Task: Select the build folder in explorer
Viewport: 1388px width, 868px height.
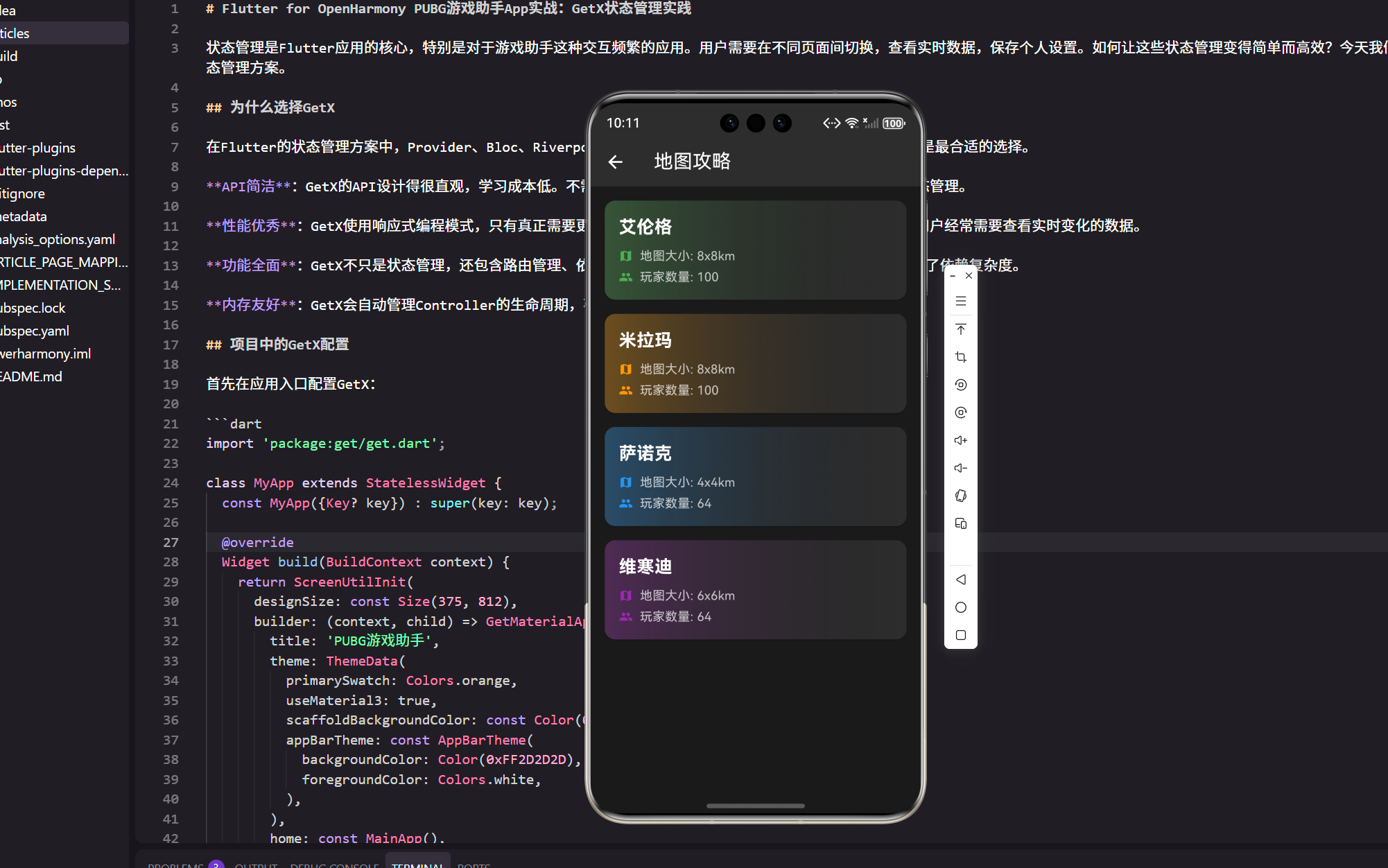Action: pyautogui.click(x=64, y=56)
